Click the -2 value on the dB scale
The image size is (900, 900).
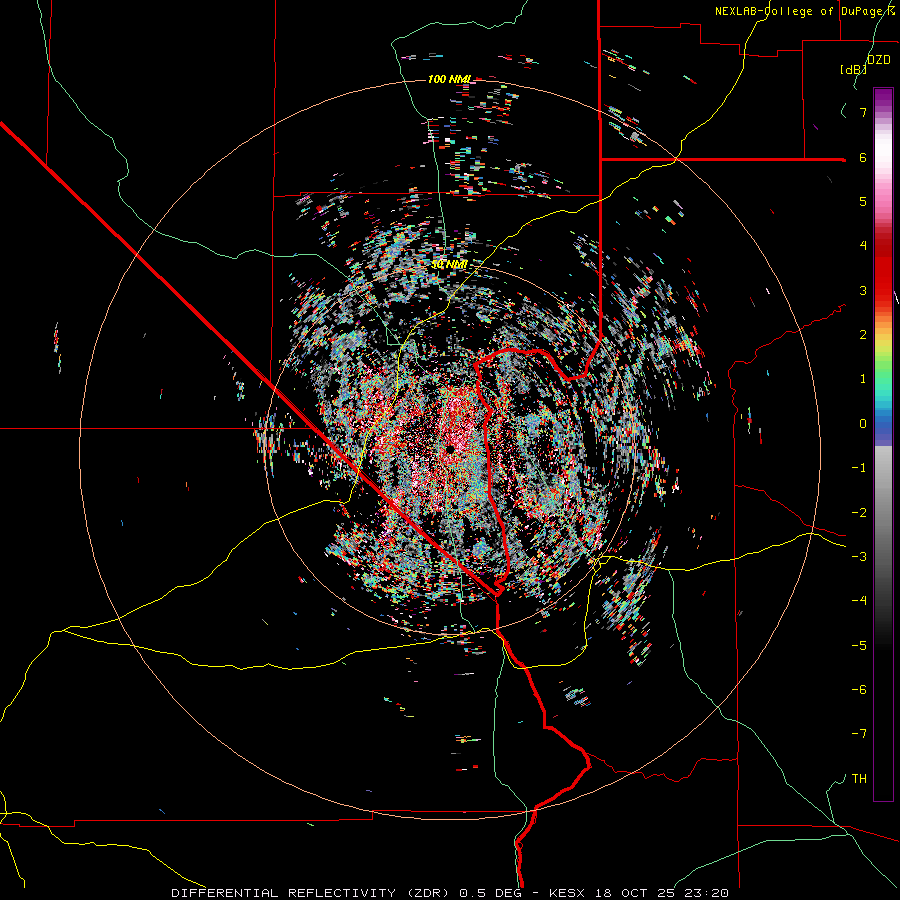pos(859,512)
